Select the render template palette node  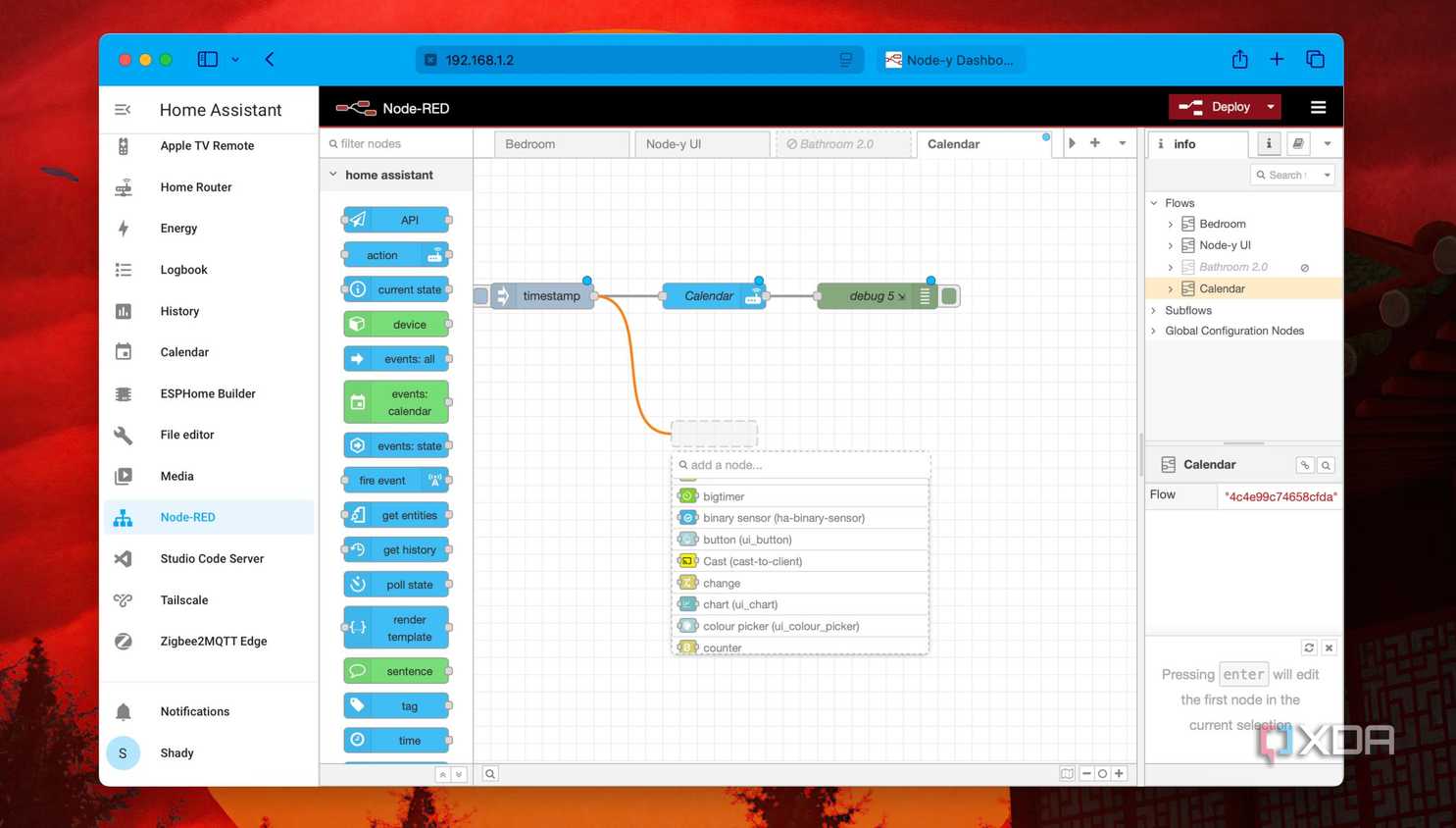[396, 628]
